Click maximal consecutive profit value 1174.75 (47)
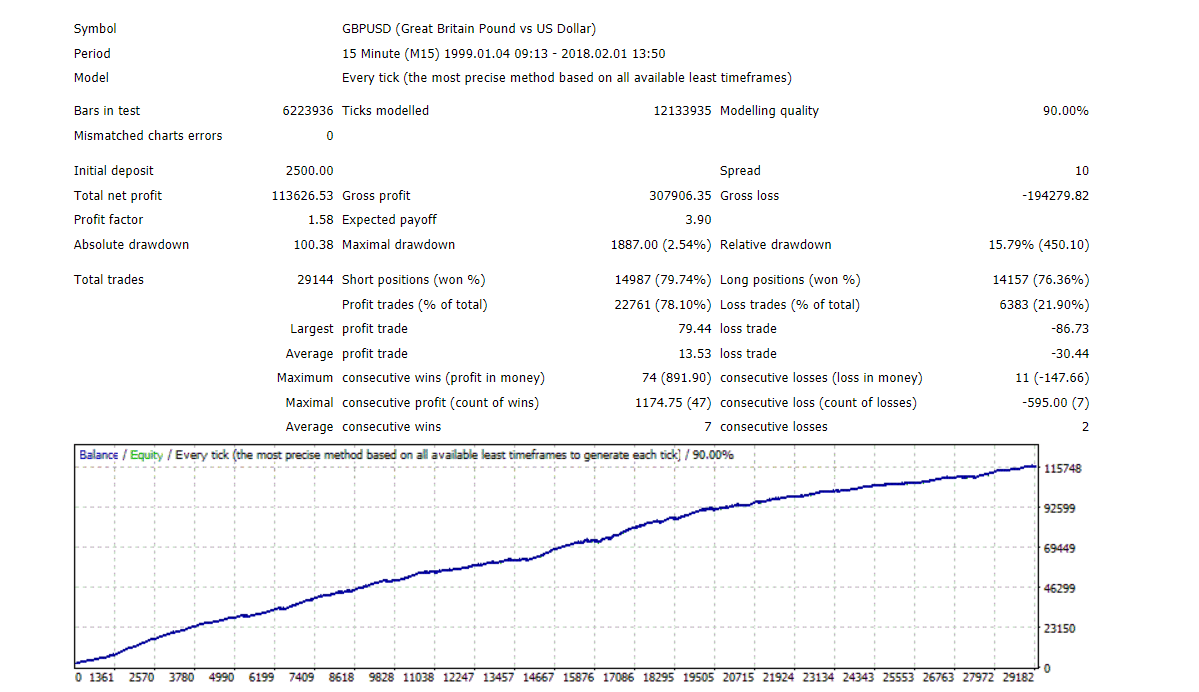The image size is (1199, 692). pyautogui.click(x=673, y=403)
